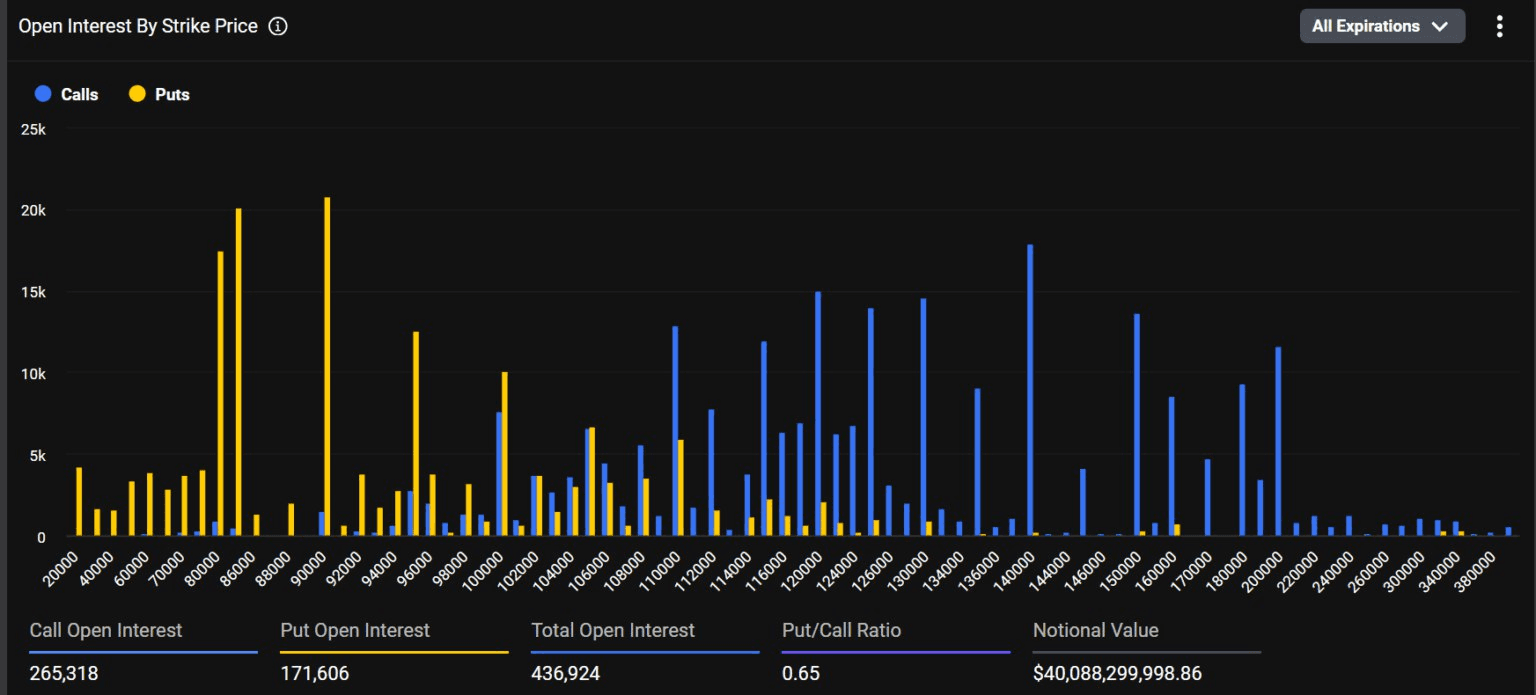Click the blue Calls bar at 150000 strike
Image resolution: width=1536 pixels, height=695 pixels.
pyautogui.click(x=1137, y=425)
